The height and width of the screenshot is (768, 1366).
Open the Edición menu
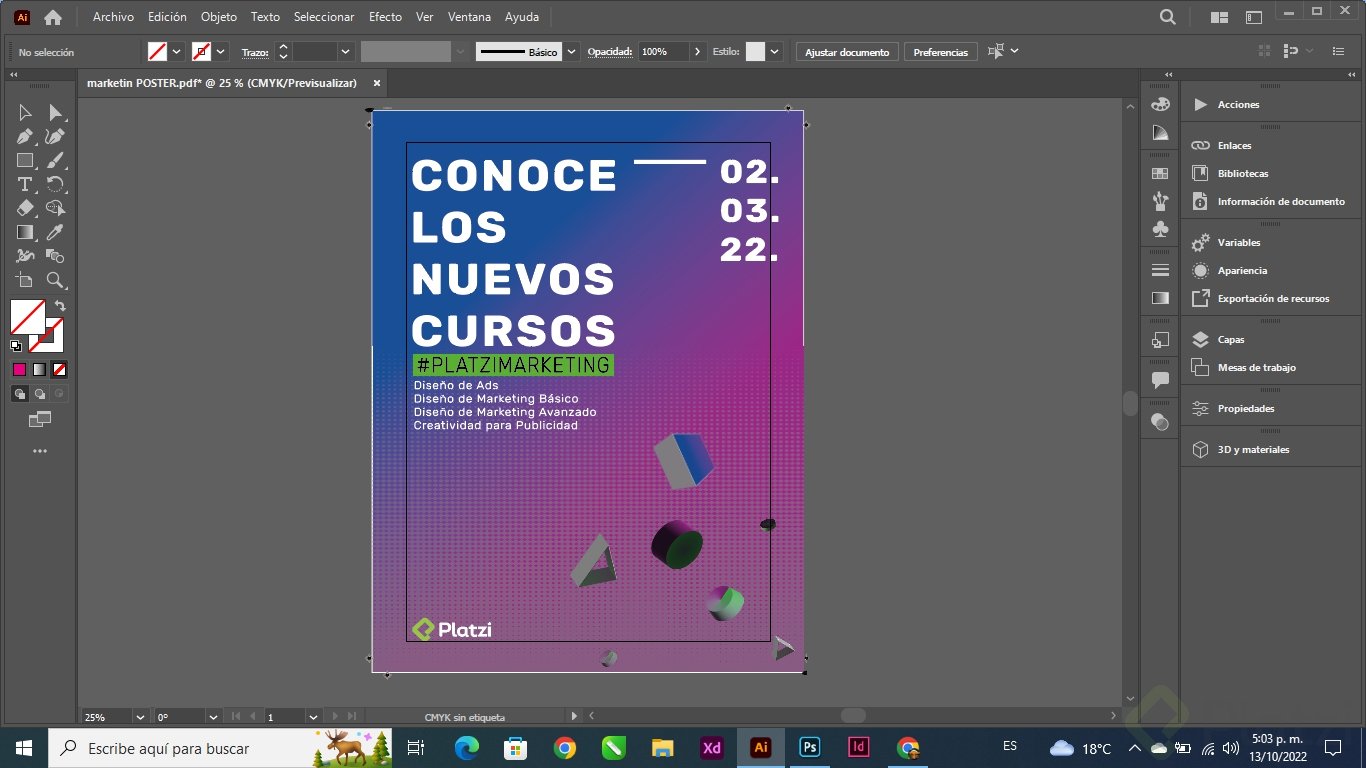point(167,17)
